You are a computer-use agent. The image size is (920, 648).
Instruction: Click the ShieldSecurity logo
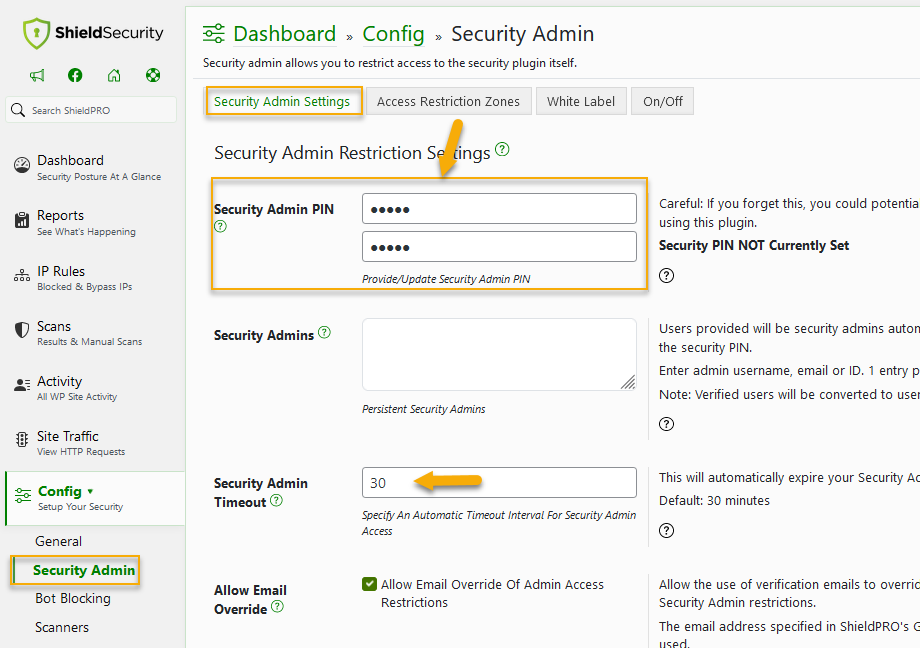click(x=93, y=33)
